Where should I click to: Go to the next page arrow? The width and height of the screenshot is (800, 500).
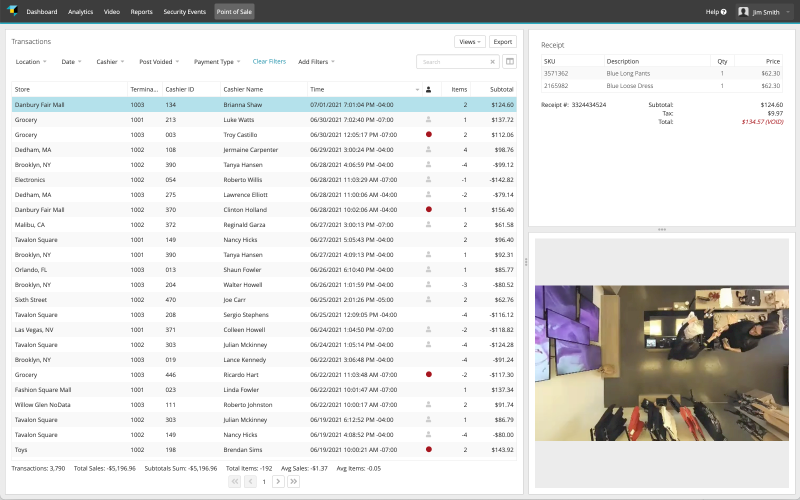click(279, 481)
